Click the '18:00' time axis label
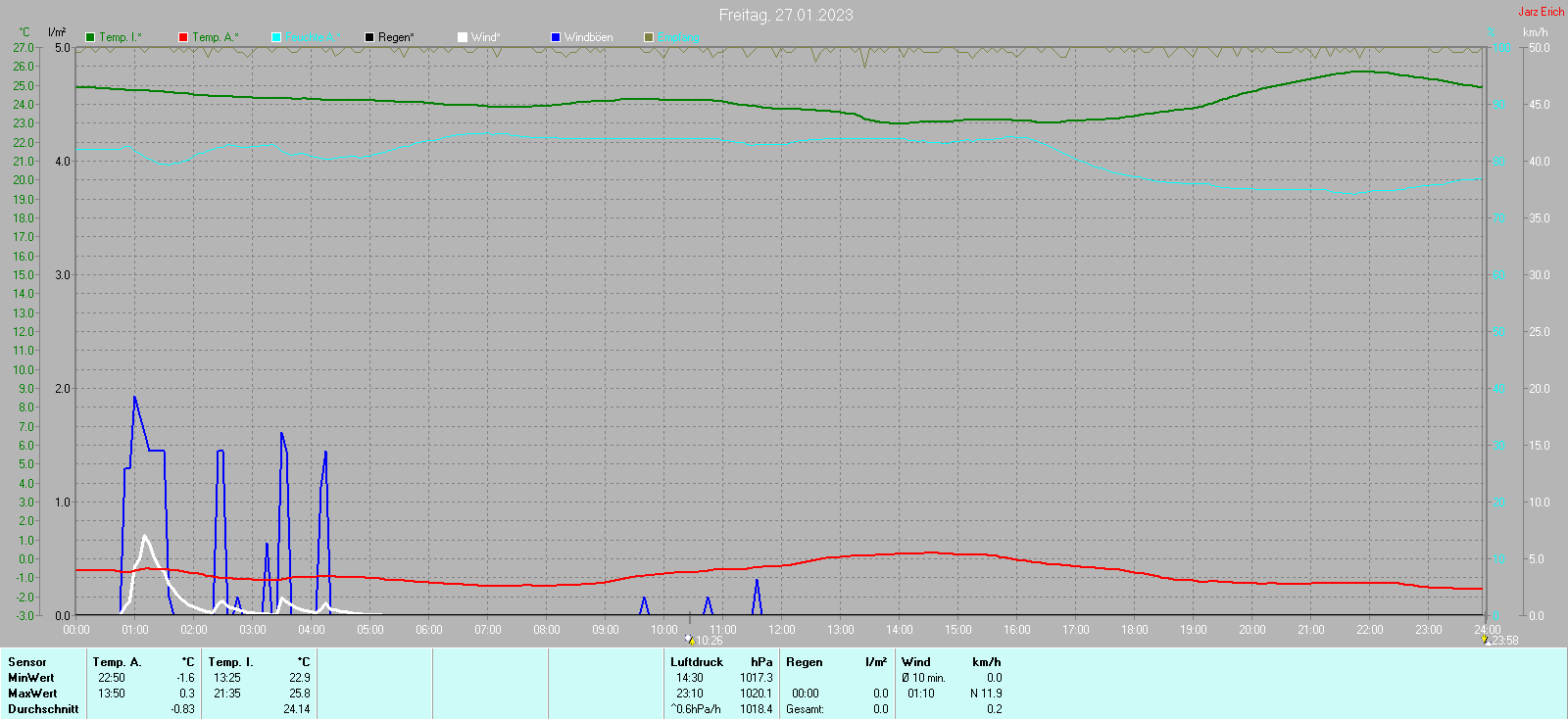1568x719 pixels. [x=1135, y=630]
